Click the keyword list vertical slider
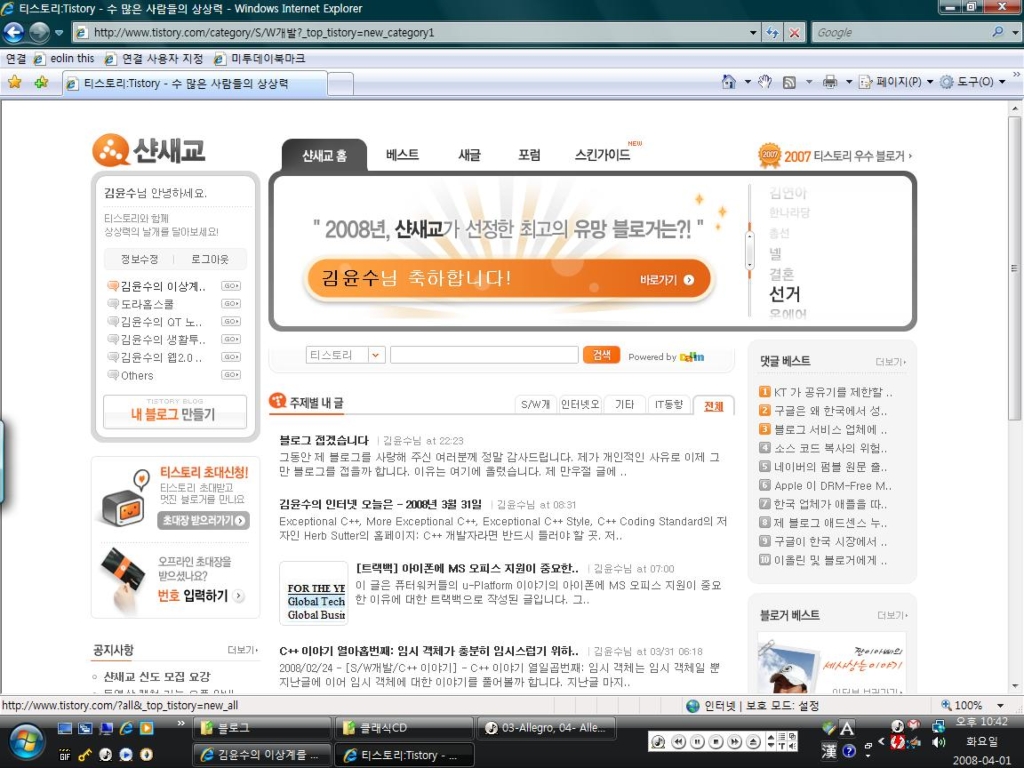 click(750, 250)
